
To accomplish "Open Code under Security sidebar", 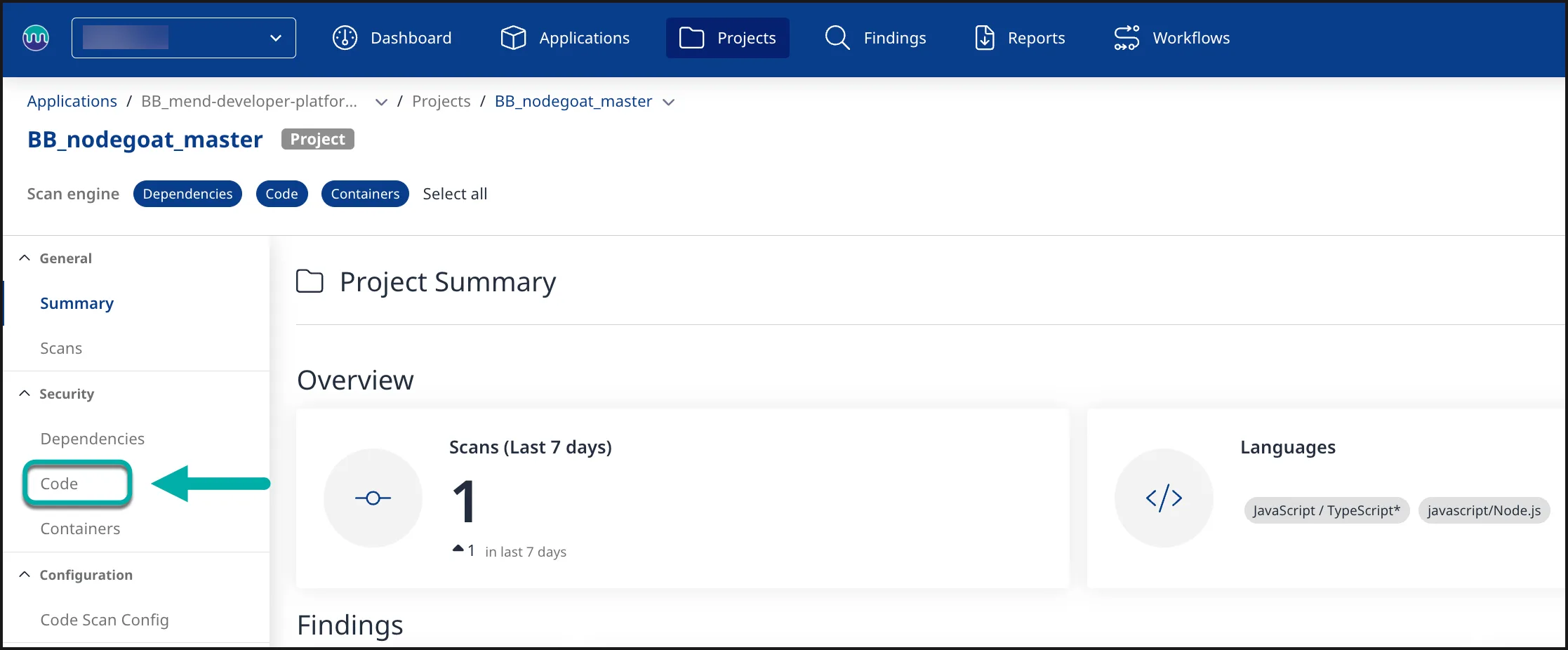I will 60,484.
